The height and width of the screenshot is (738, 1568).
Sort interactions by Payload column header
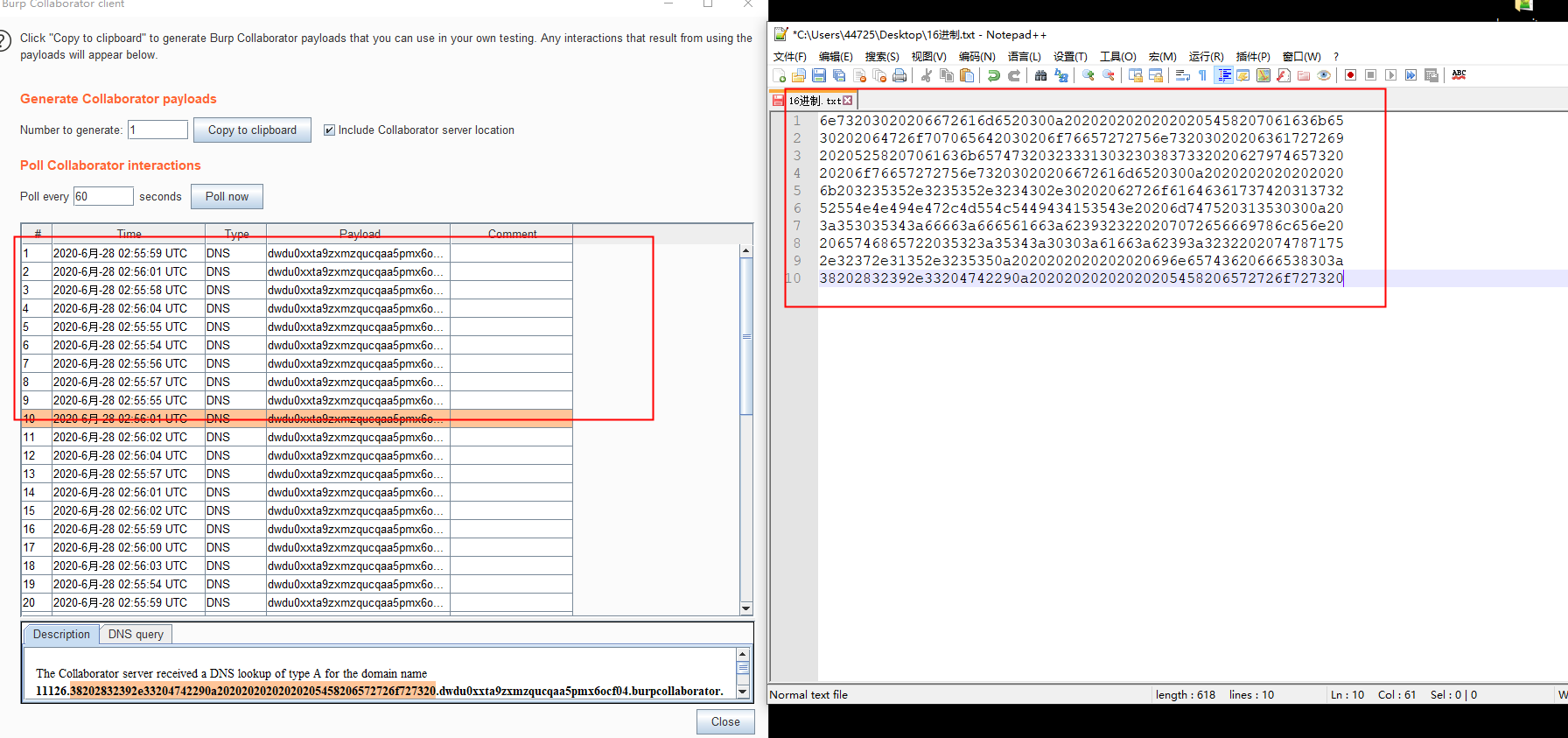click(x=359, y=234)
